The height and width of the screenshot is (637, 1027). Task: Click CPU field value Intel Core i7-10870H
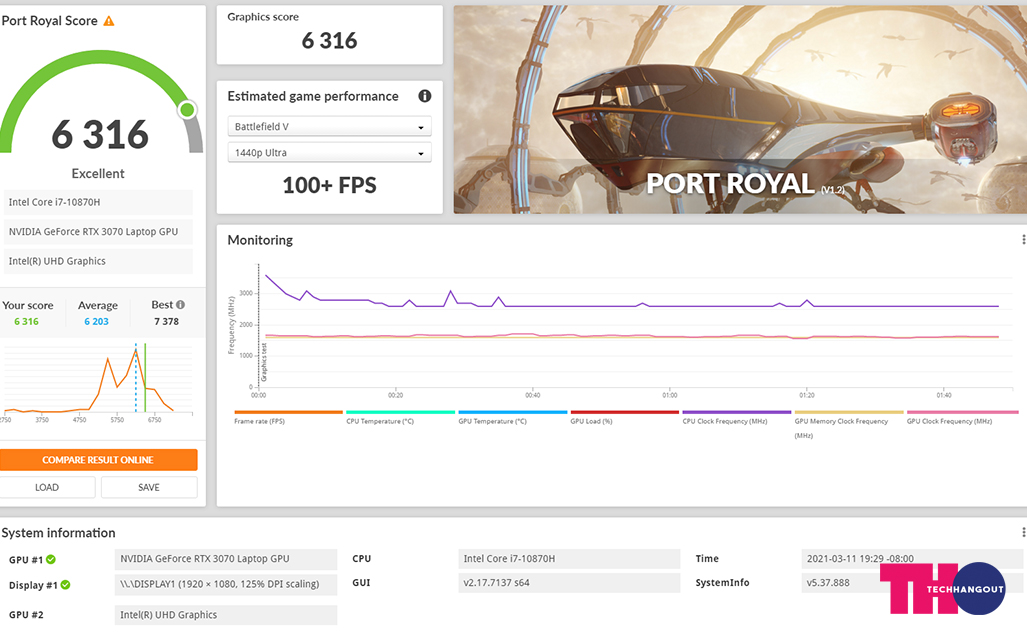pos(569,558)
